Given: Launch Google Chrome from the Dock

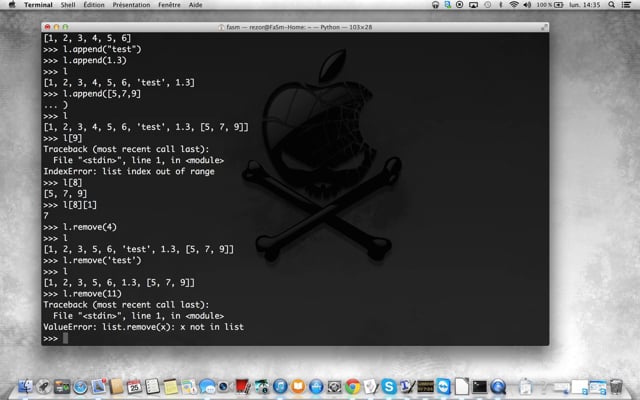Looking at the screenshot, I should tap(353, 386).
